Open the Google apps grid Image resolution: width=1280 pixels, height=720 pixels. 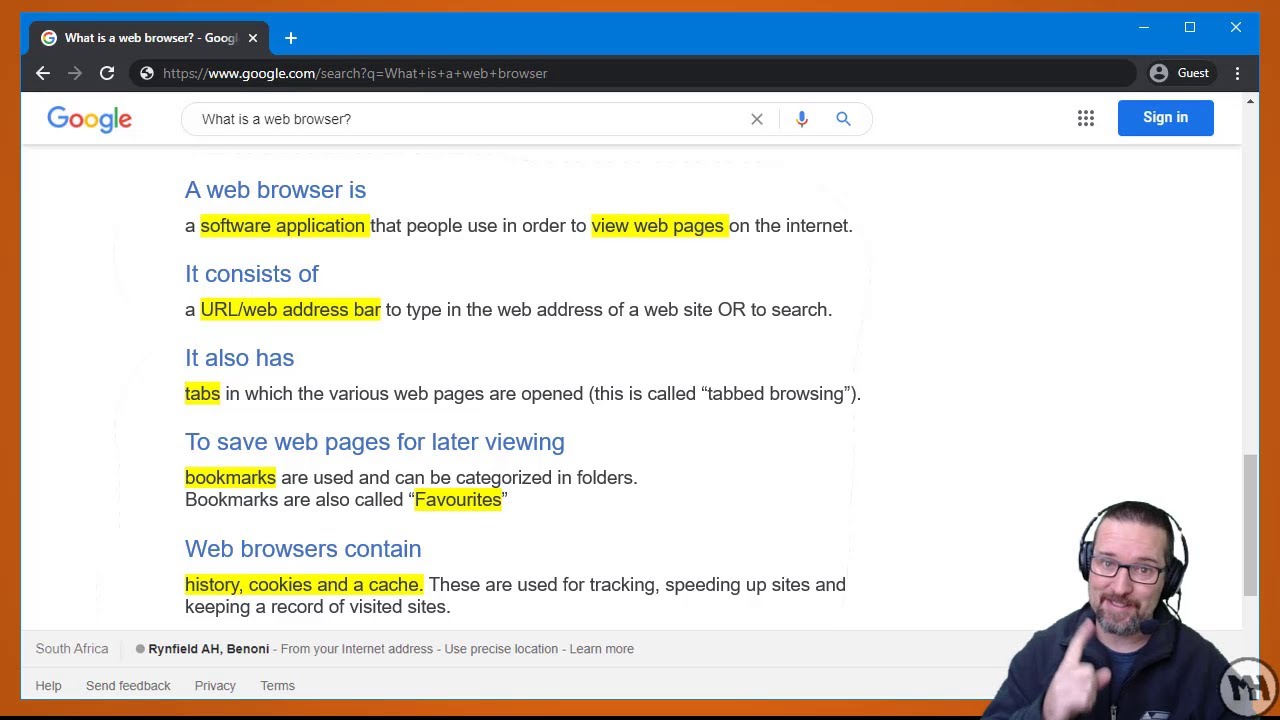click(1086, 118)
